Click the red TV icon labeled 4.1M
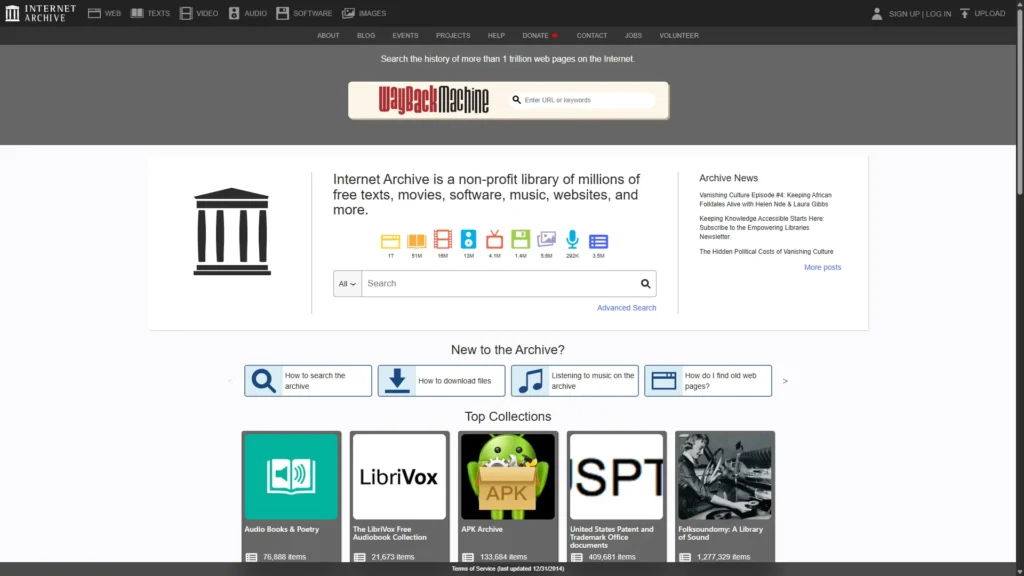Image resolution: width=1024 pixels, height=576 pixels. [x=494, y=239]
